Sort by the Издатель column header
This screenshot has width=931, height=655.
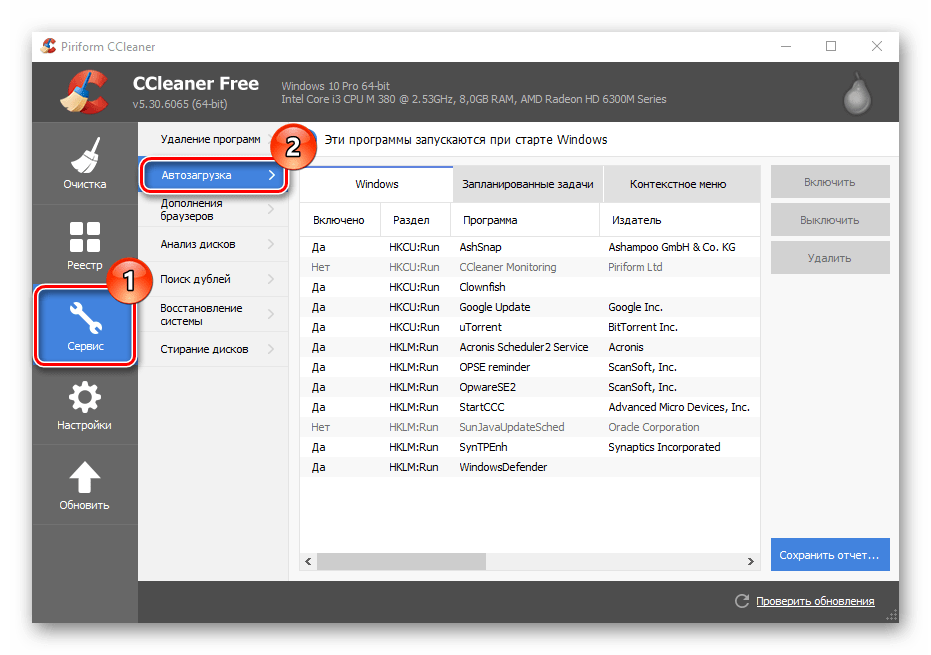(x=635, y=220)
